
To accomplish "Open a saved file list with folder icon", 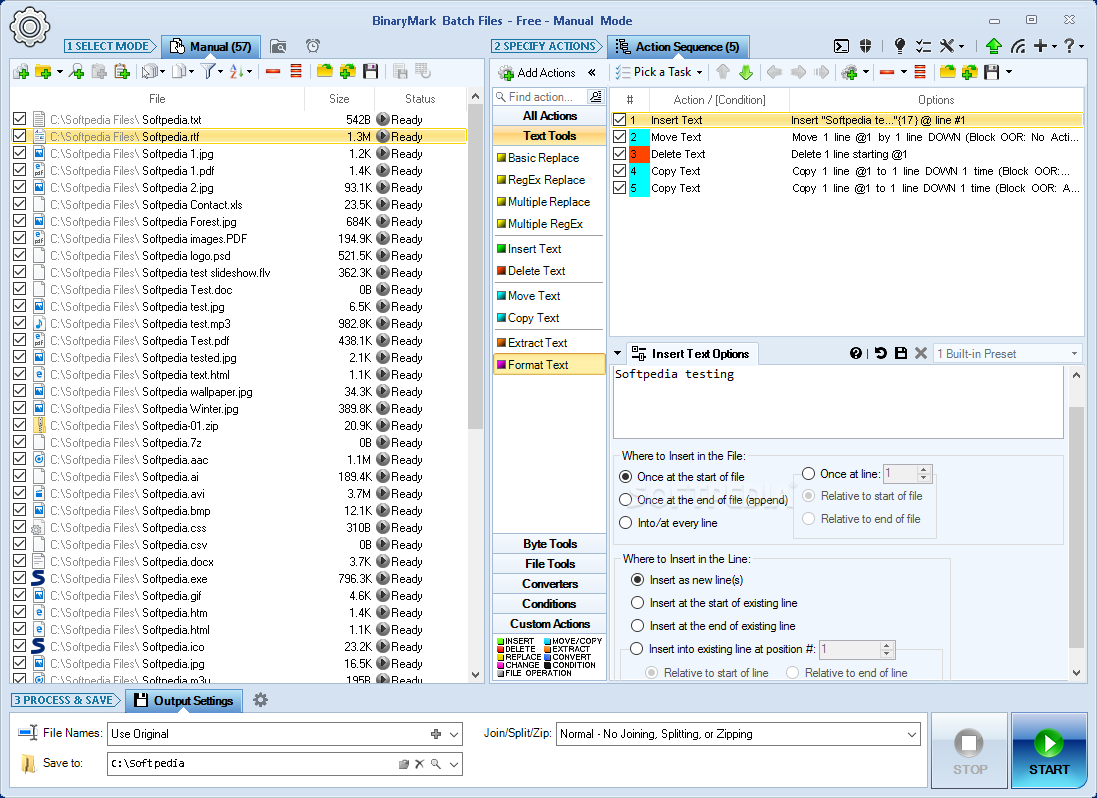I will point(325,72).
